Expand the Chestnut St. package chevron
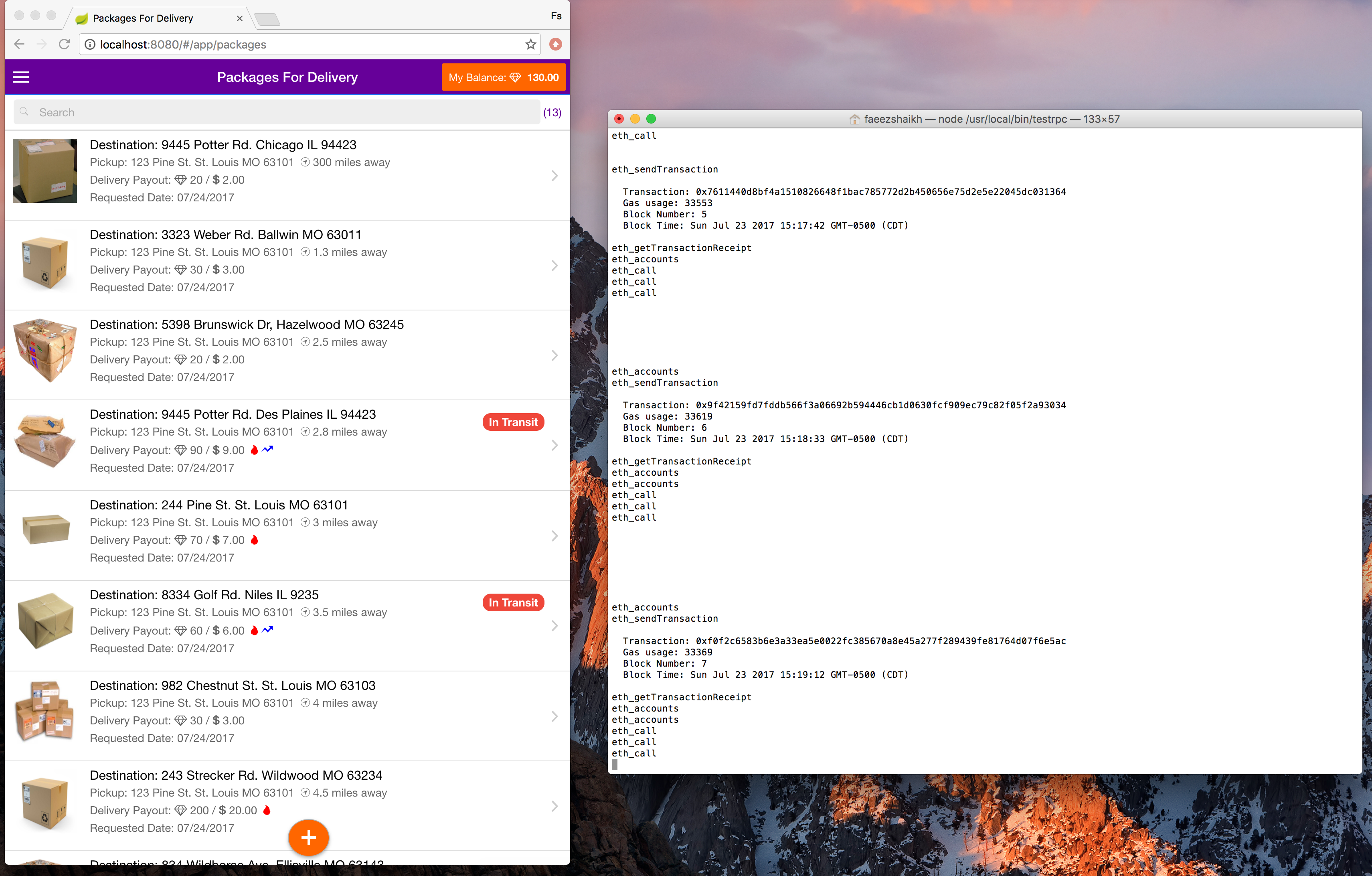 [554, 716]
